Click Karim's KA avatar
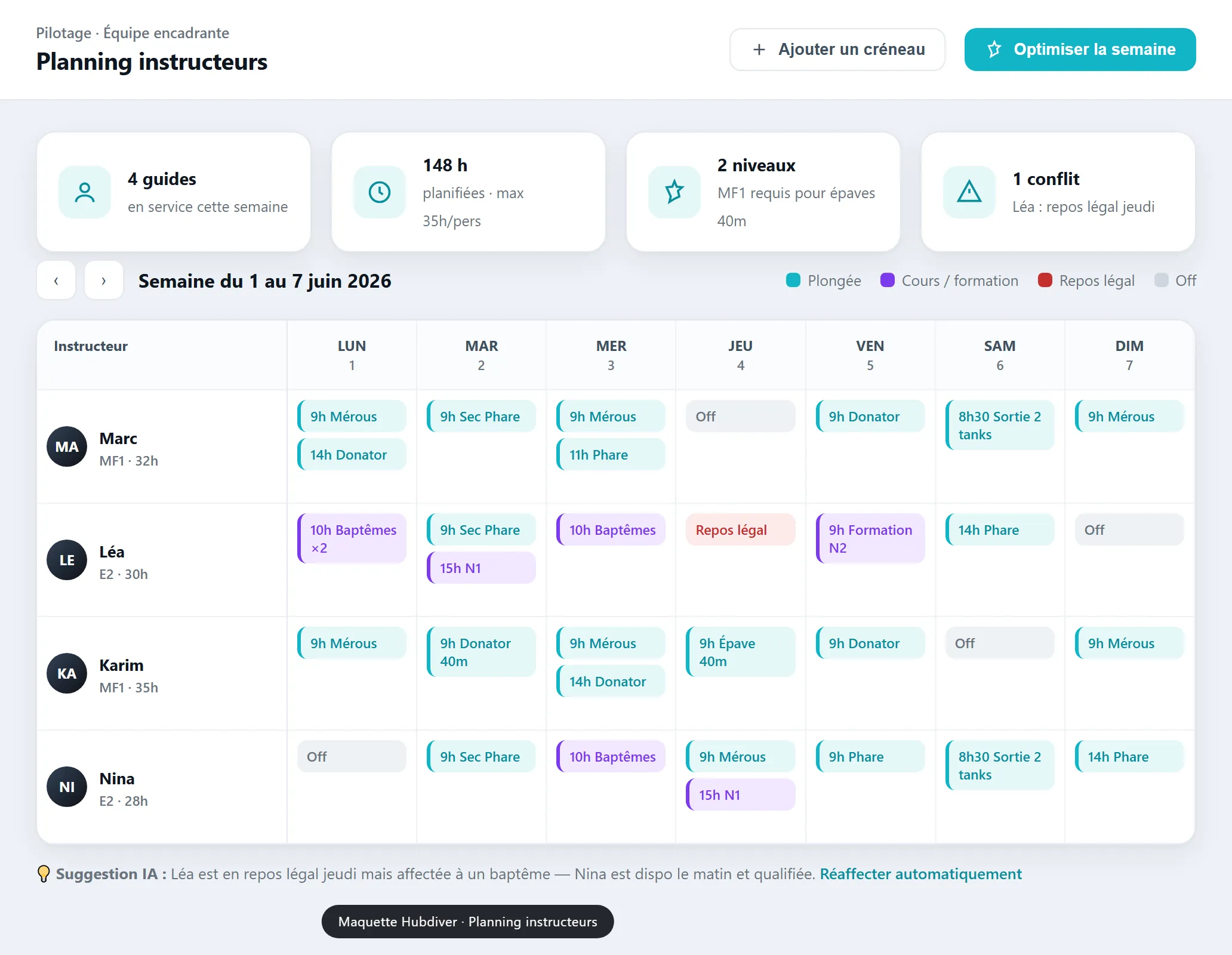The width and height of the screenshot is (1232, 955). [x=67, y=673]
